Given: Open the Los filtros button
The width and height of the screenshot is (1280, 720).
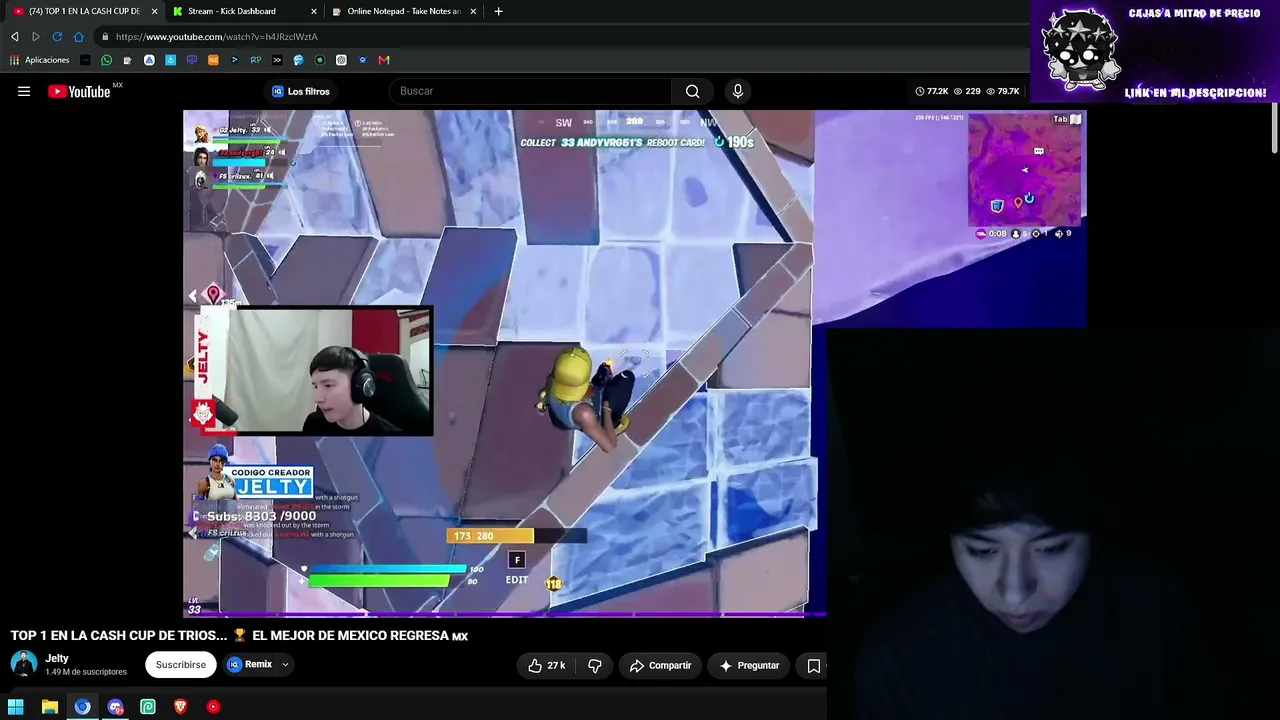Looking at the screenshot, I should point(301,91).
